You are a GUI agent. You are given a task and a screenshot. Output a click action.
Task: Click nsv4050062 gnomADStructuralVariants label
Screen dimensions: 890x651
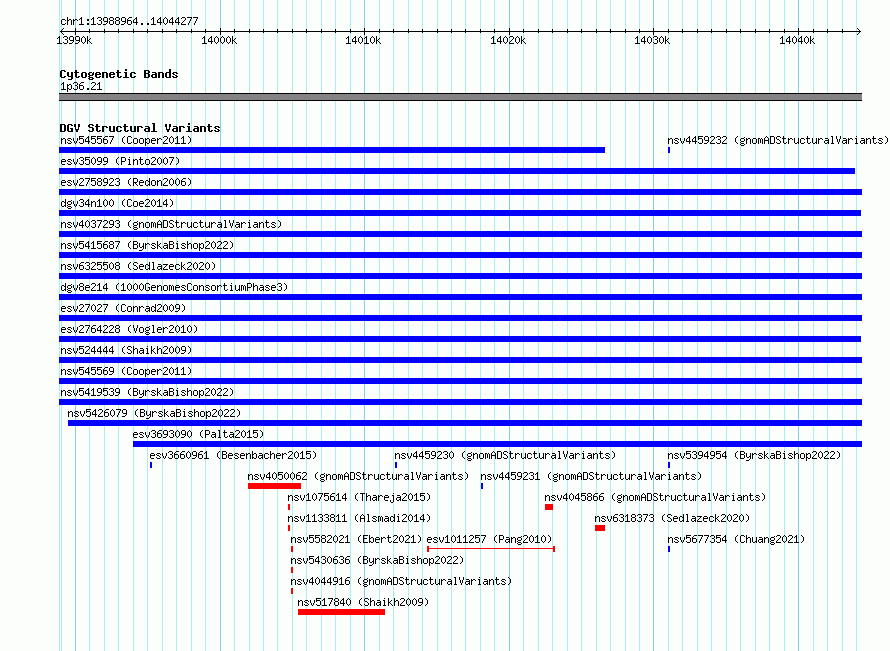click(358, 476)
